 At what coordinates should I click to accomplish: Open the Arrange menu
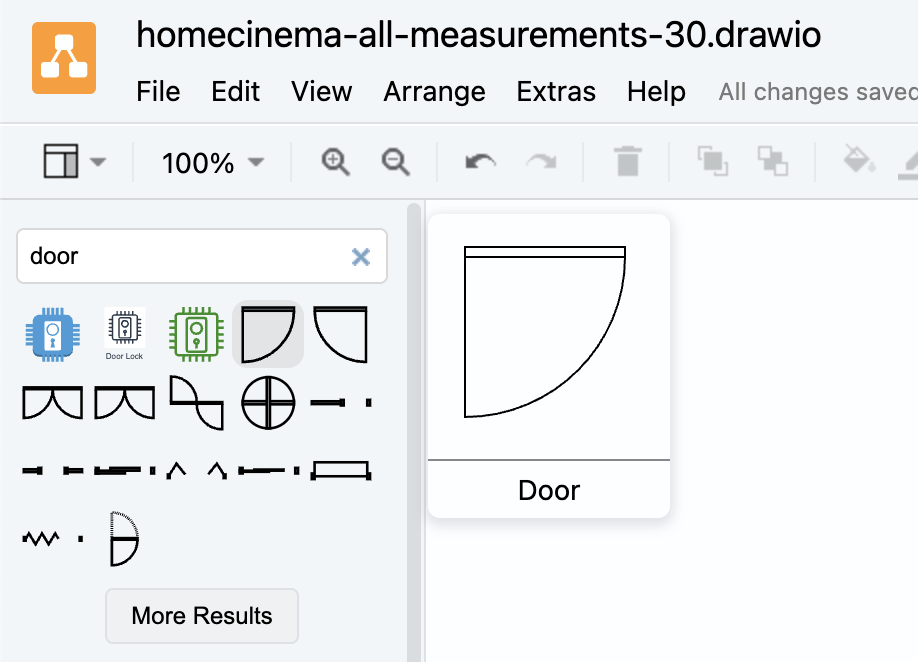(434, 92)
